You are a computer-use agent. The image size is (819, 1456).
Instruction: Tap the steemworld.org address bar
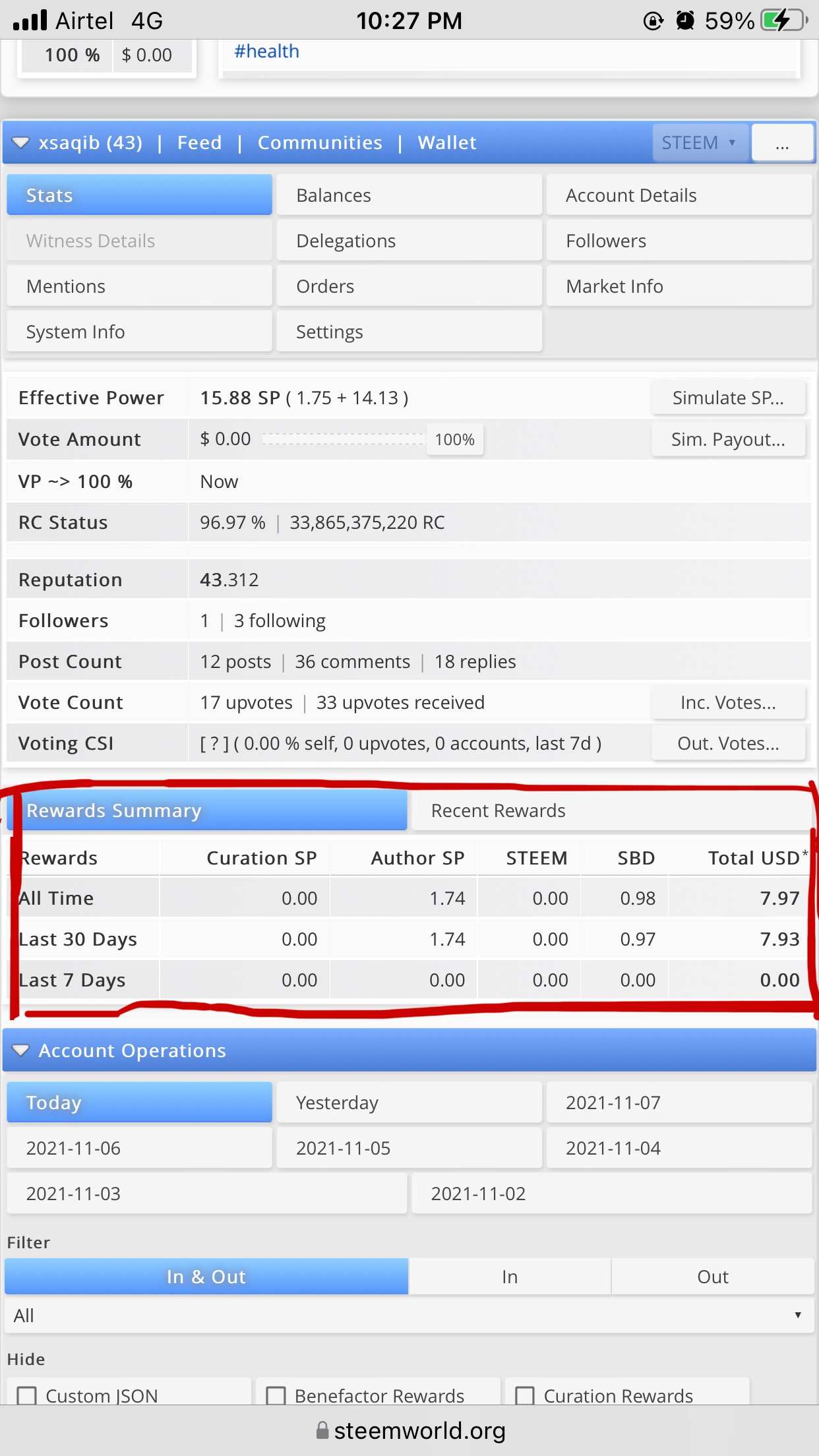(409, 1430)
